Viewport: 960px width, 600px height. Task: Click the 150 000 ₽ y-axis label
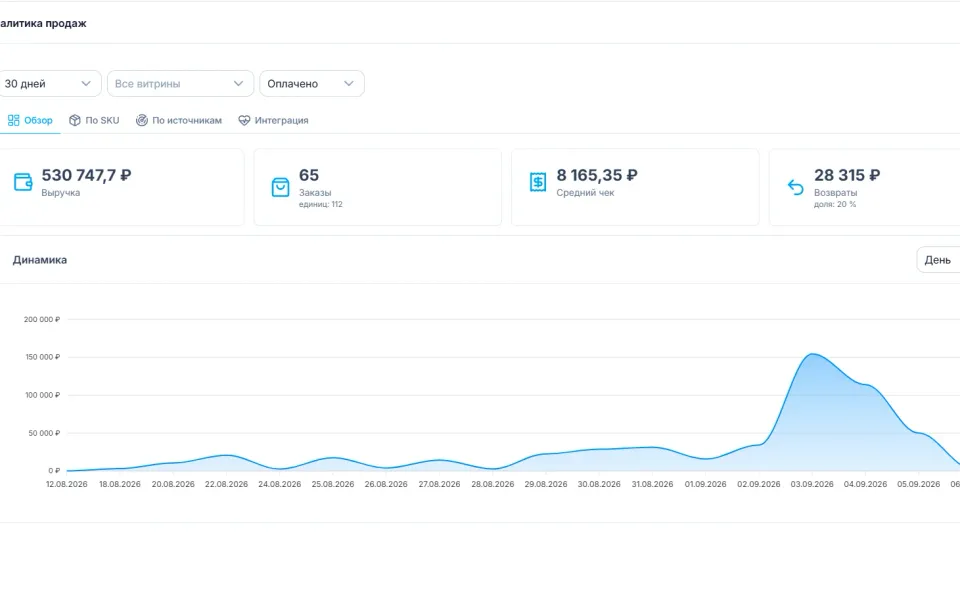(x=42, y=357)
